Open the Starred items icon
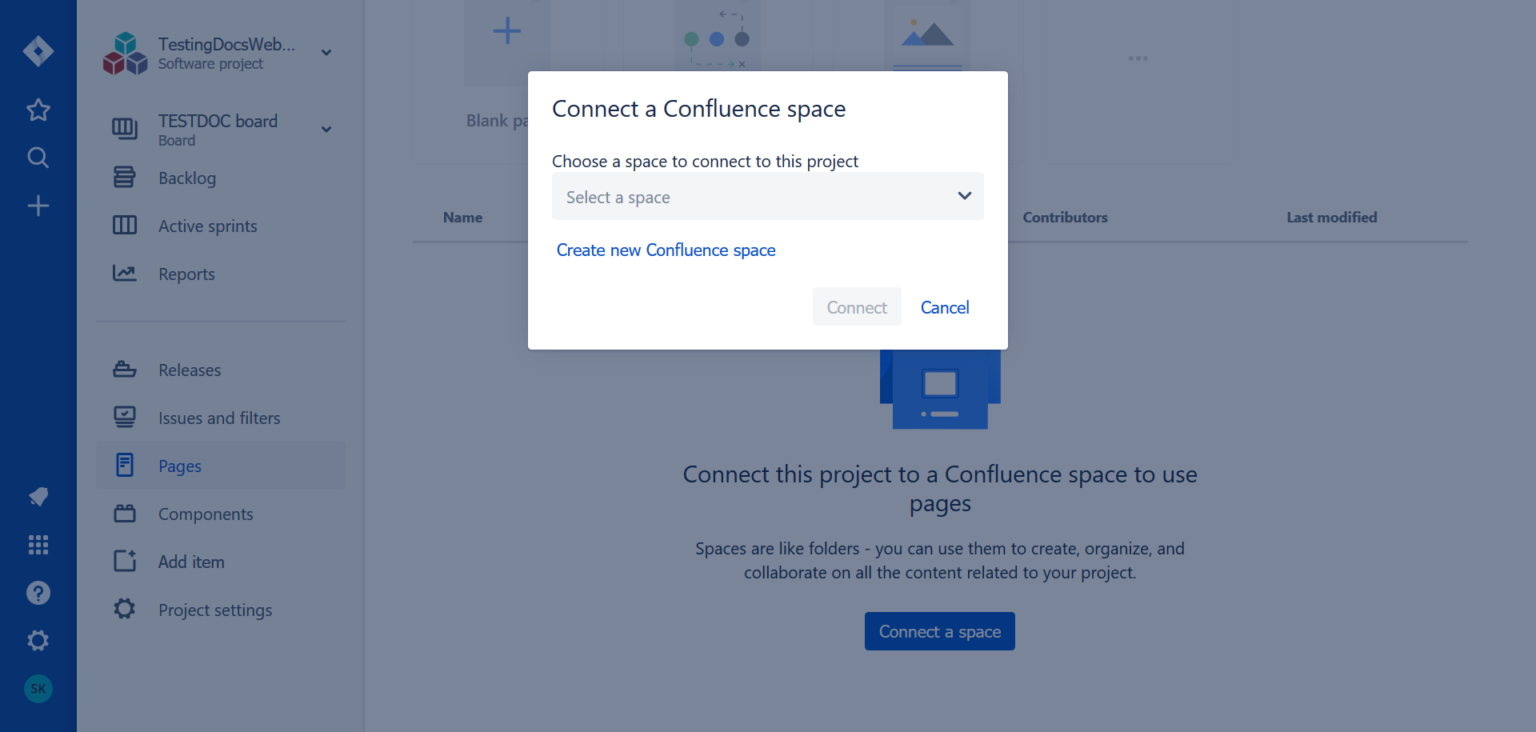This screenshot has width=1536, height=732. (x=38, y=110)
